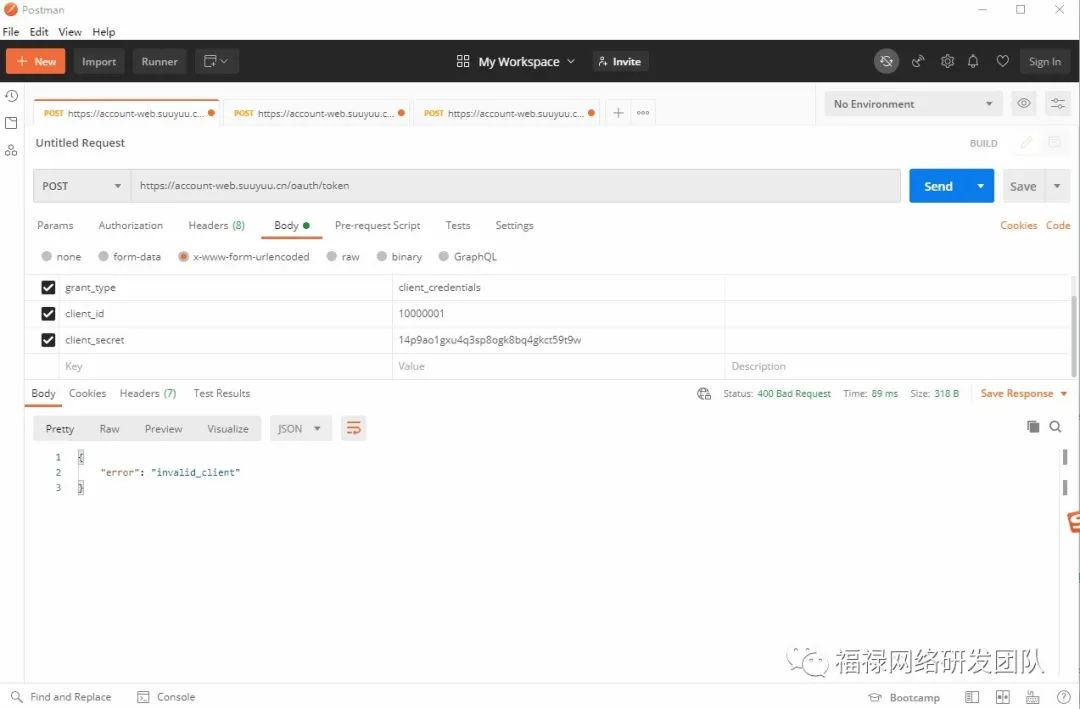Expand the Save button options arrow
The image size is (1080, 709).
1057,186
